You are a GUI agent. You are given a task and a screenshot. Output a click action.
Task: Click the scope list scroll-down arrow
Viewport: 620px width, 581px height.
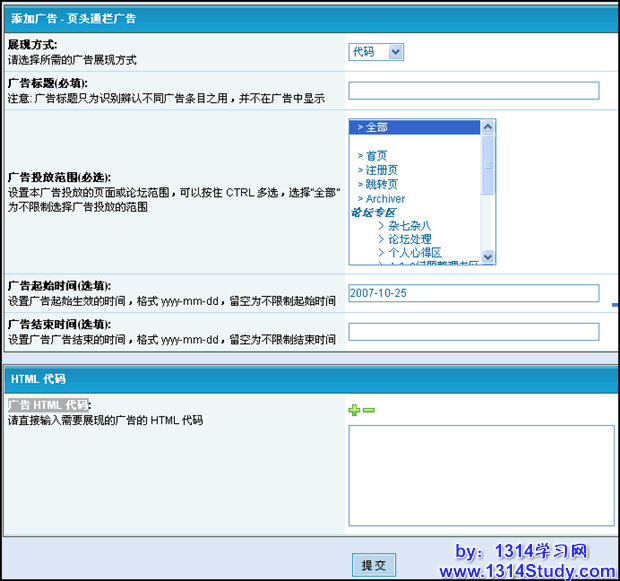click(488, 259)
